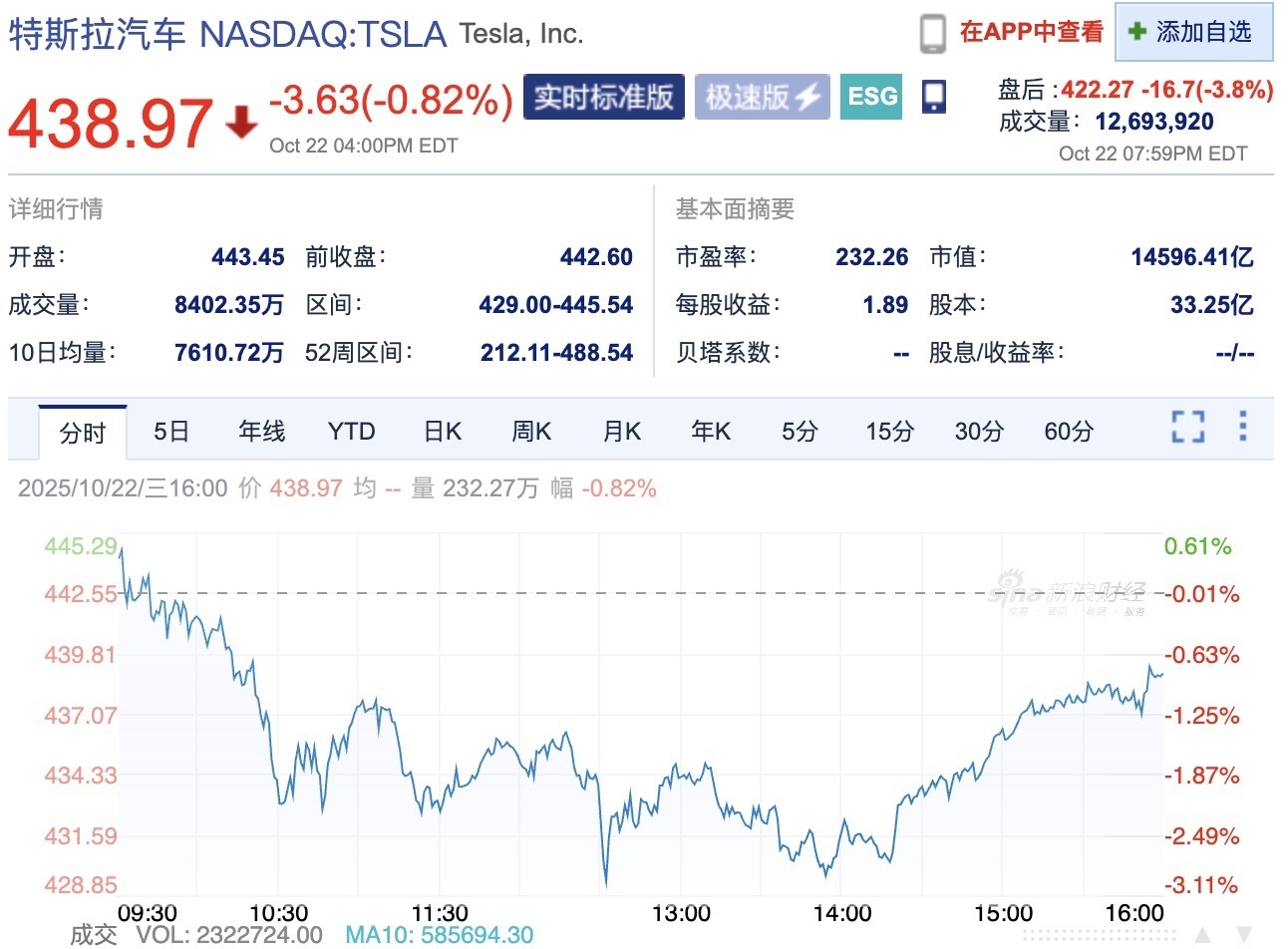1288x949 pixels.
Task: Click the gray phone icon beside 在APP中查看
Action: coord(932,33)
